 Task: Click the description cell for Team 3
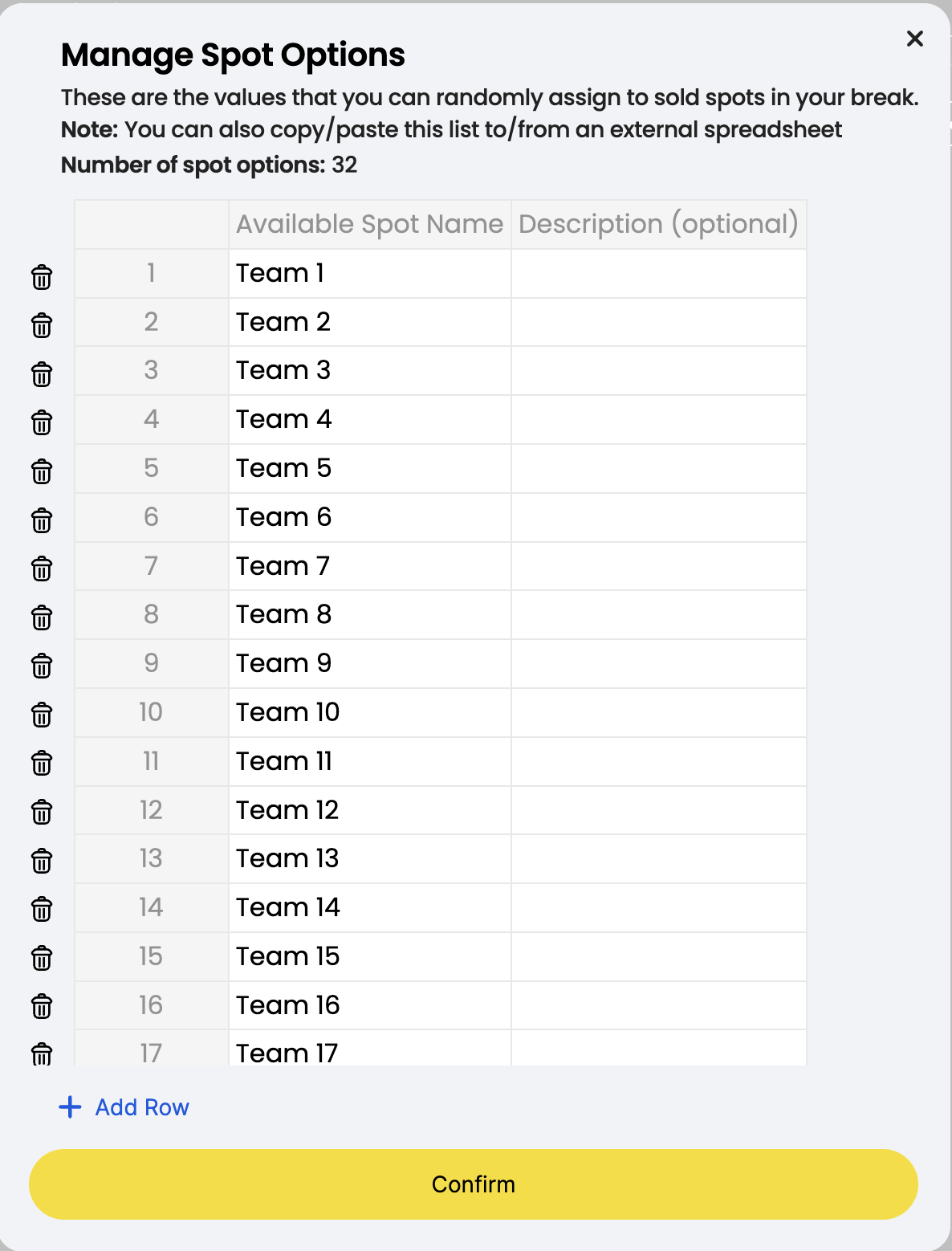659,371
